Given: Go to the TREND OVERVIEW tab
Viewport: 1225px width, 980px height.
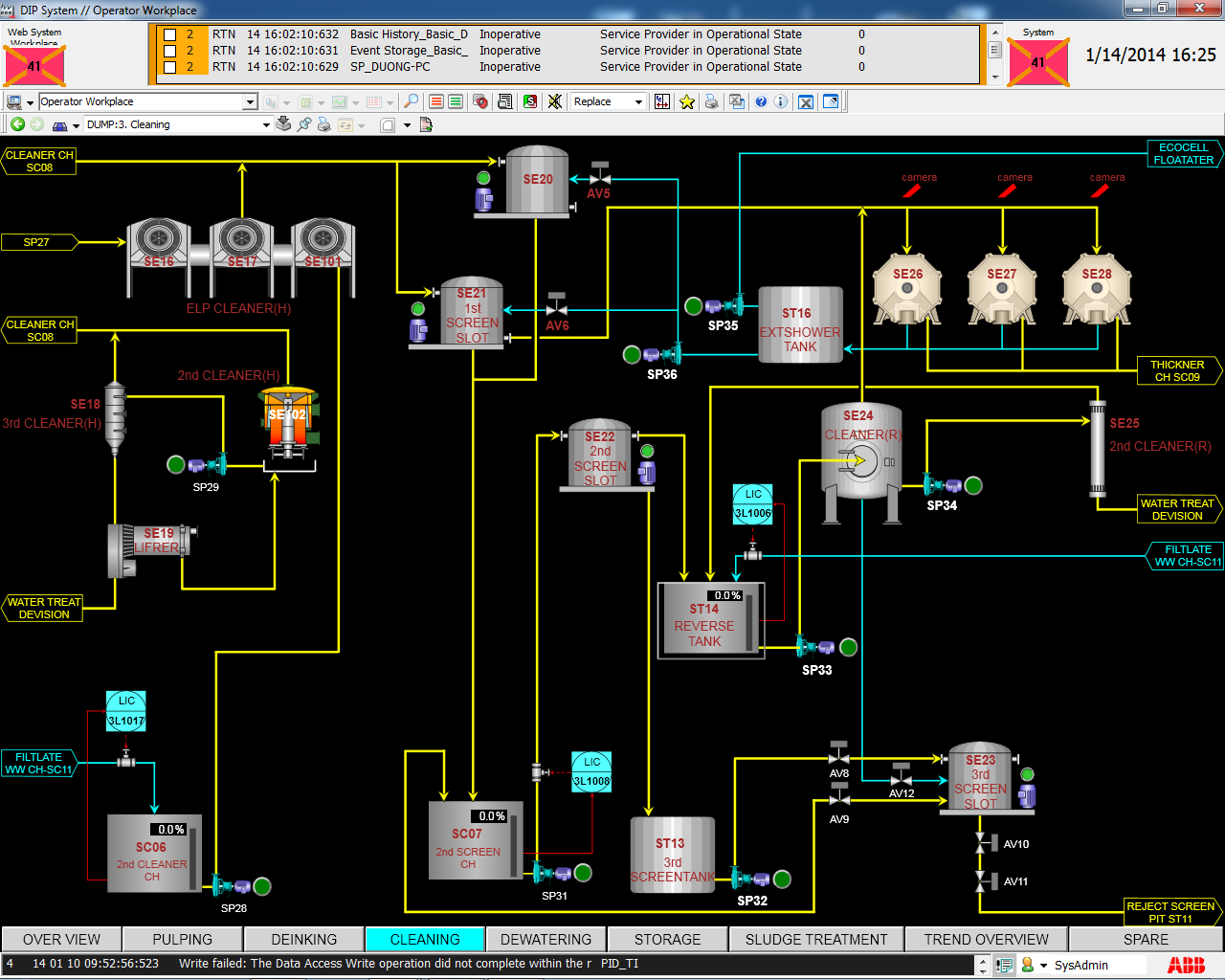Looking at the screenshot, I should pos(986,940).
